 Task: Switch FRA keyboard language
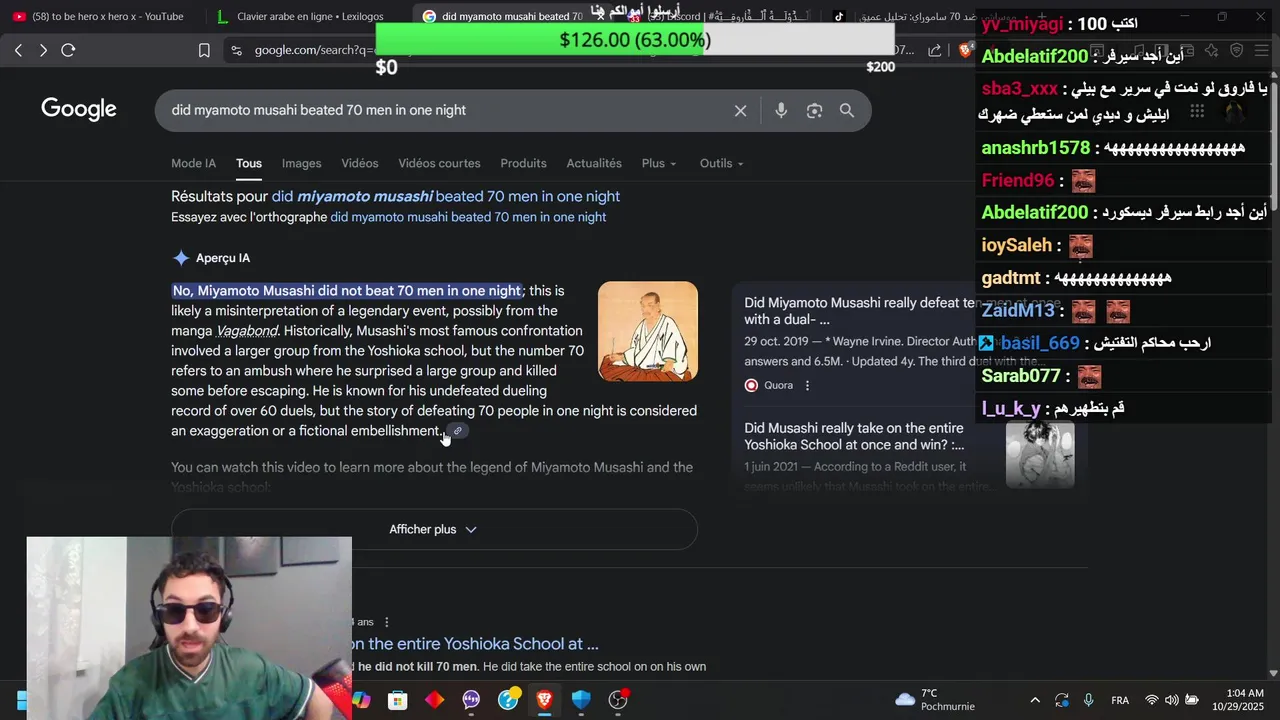click(x=1120, y=700)
